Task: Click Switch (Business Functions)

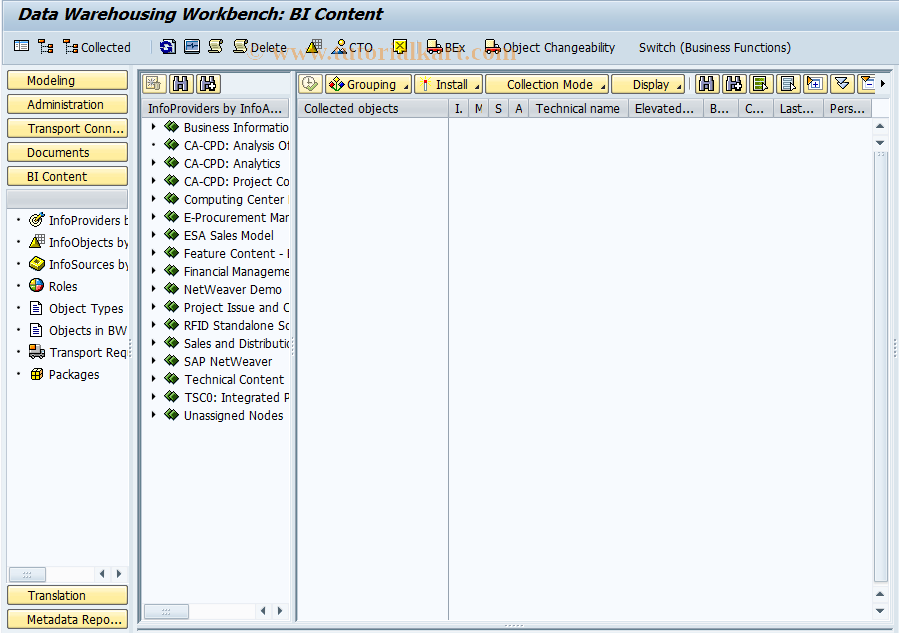Action: pyautogui.click(x=714, y=48)
